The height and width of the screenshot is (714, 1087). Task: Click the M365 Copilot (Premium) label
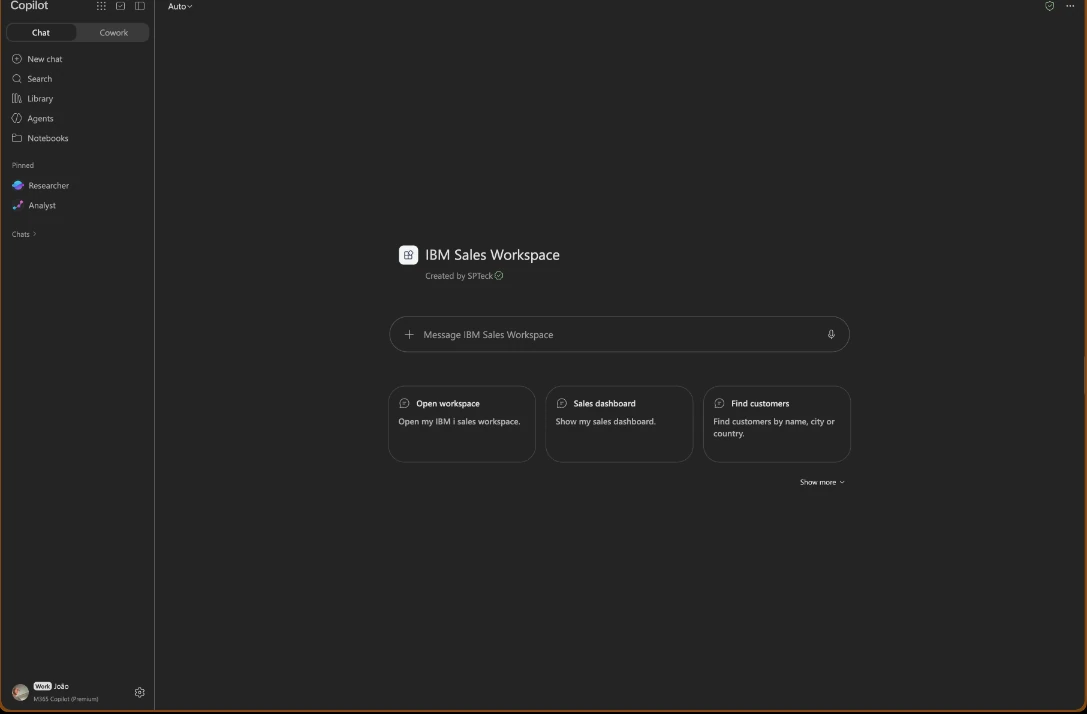[66, 699]
